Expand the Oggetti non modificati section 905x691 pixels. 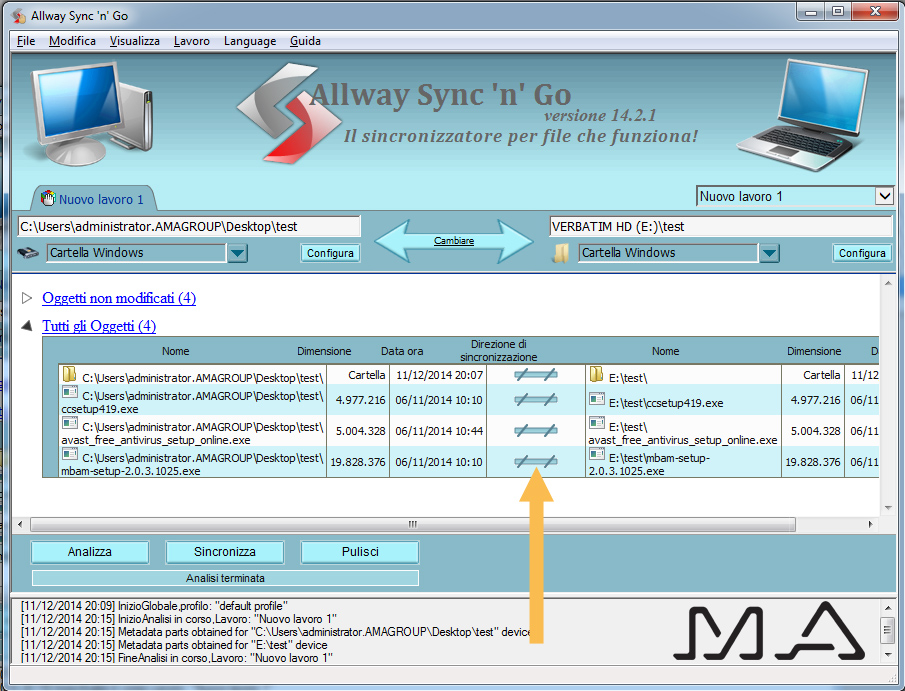pos(27,298)
